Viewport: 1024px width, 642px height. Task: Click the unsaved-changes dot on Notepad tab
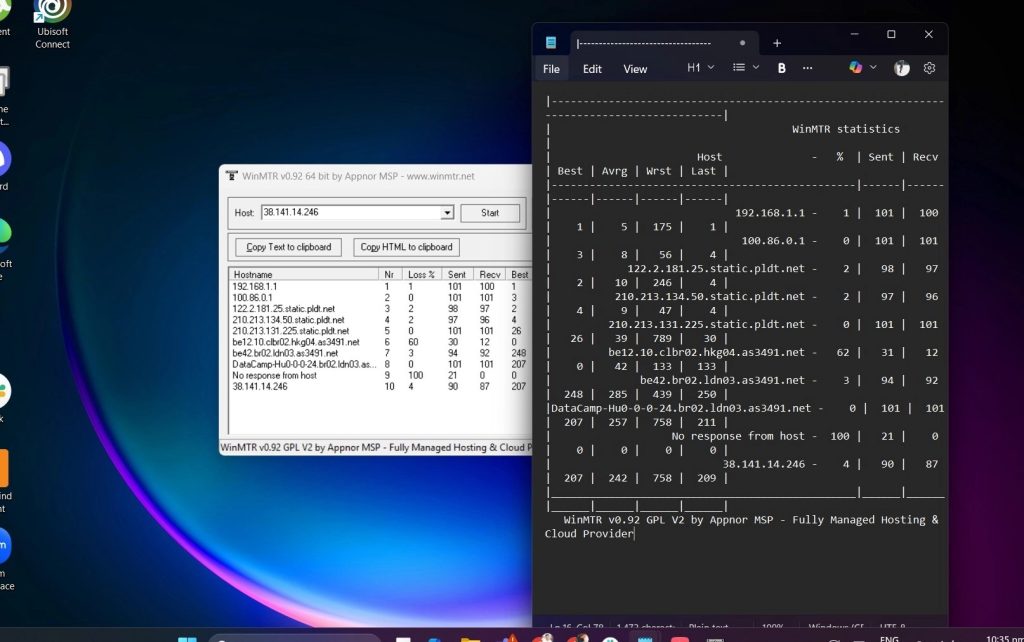[x=742, y=43]
